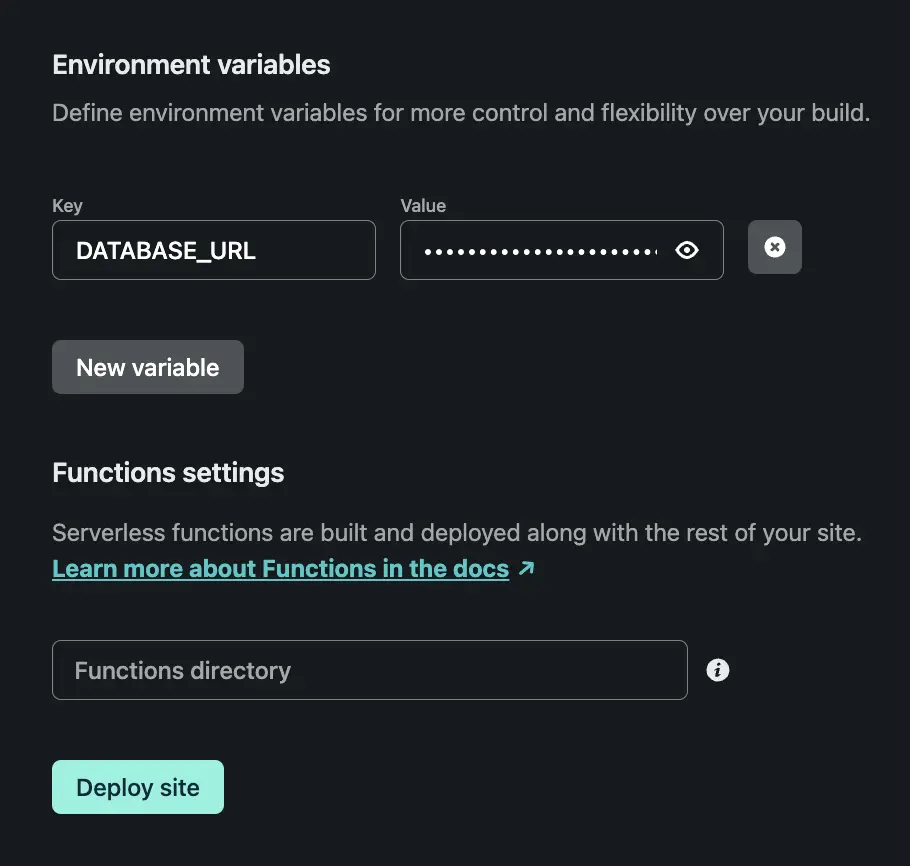This screenshot has width=910, height=866.
Task: Click the masked Value input box
Action: pyautogui.click(x=540, y=250)
